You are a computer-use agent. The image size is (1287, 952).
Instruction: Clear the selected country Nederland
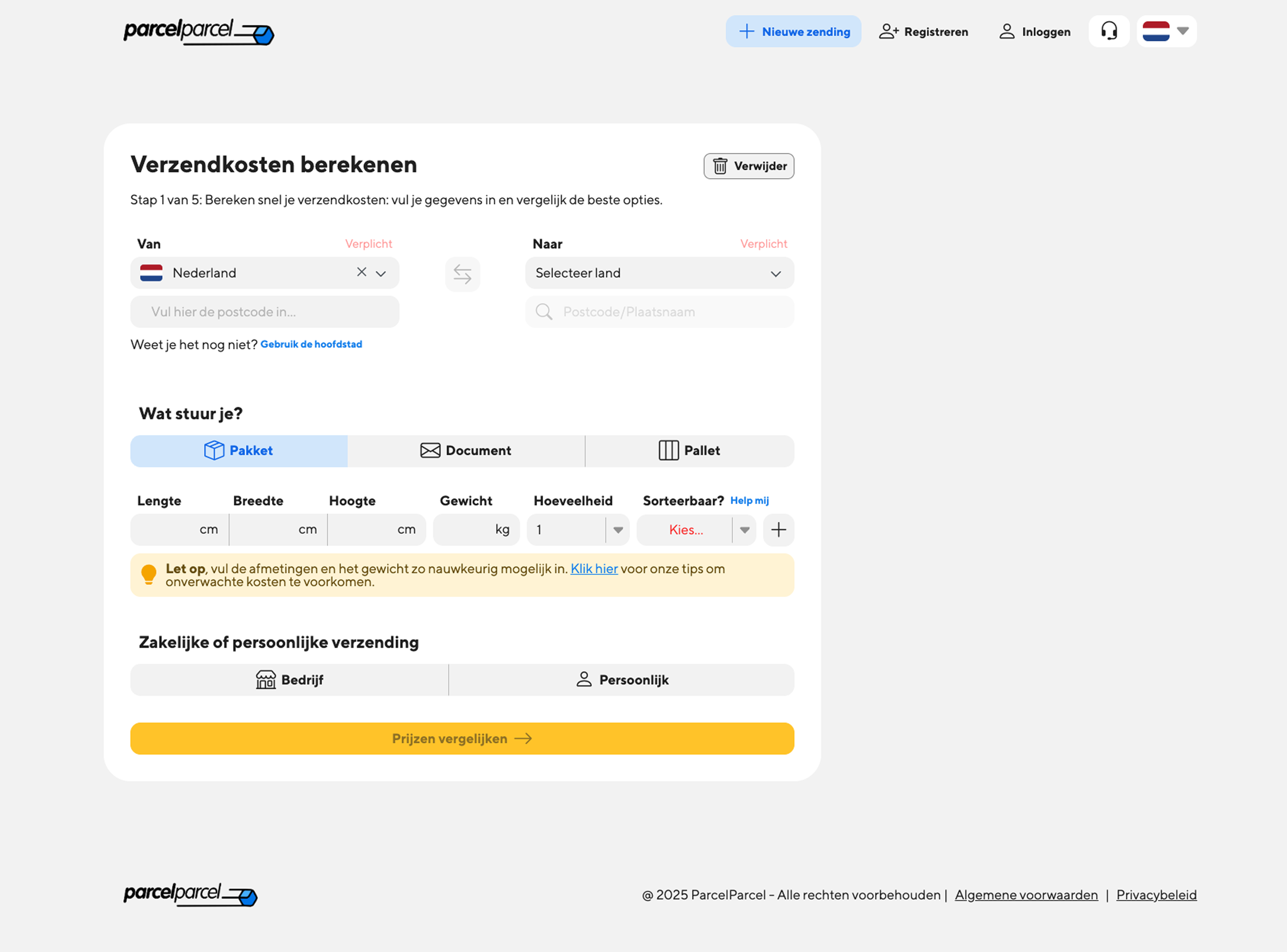pos(361,272)
